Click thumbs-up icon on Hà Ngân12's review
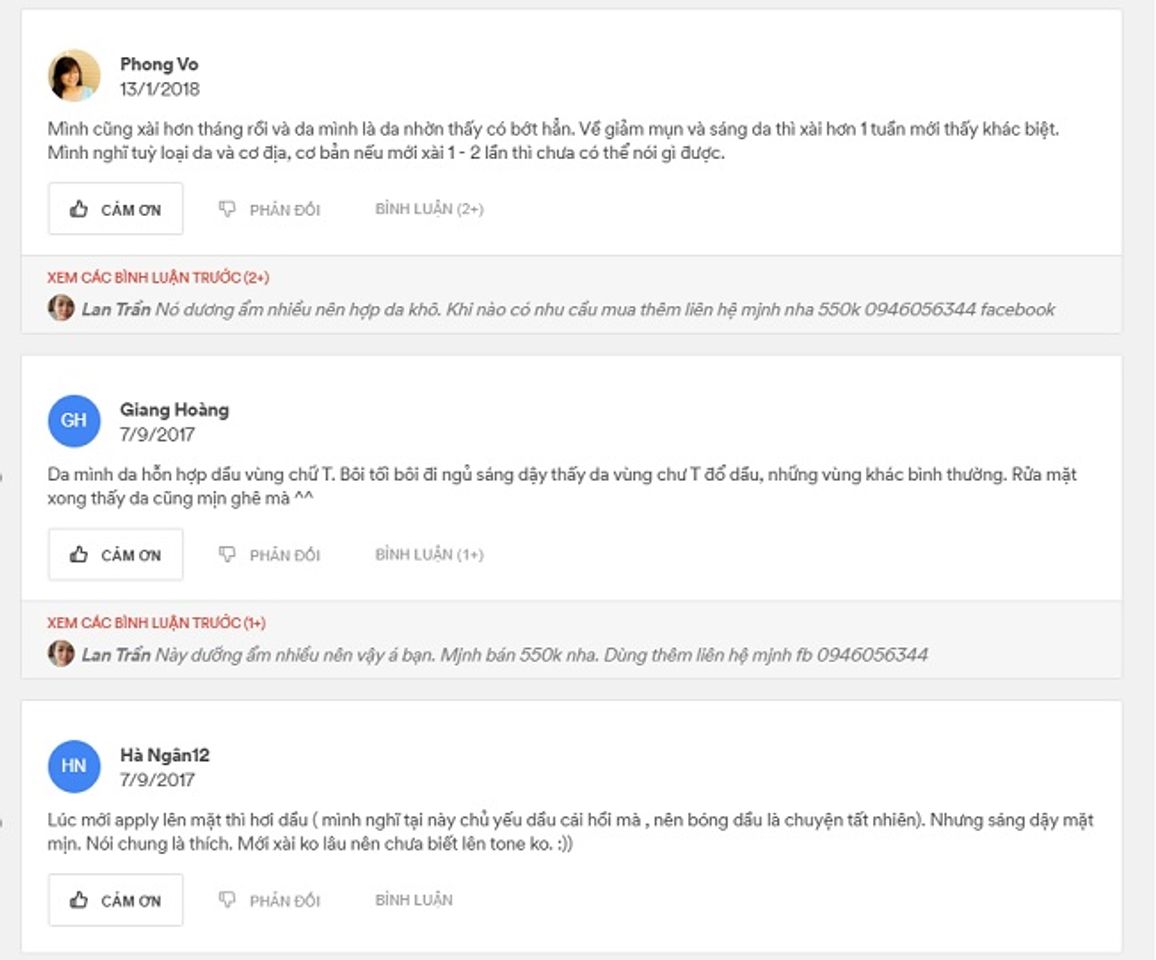Image resolution: width=1156 pixels, height=960 pixels. click(79, 900)
